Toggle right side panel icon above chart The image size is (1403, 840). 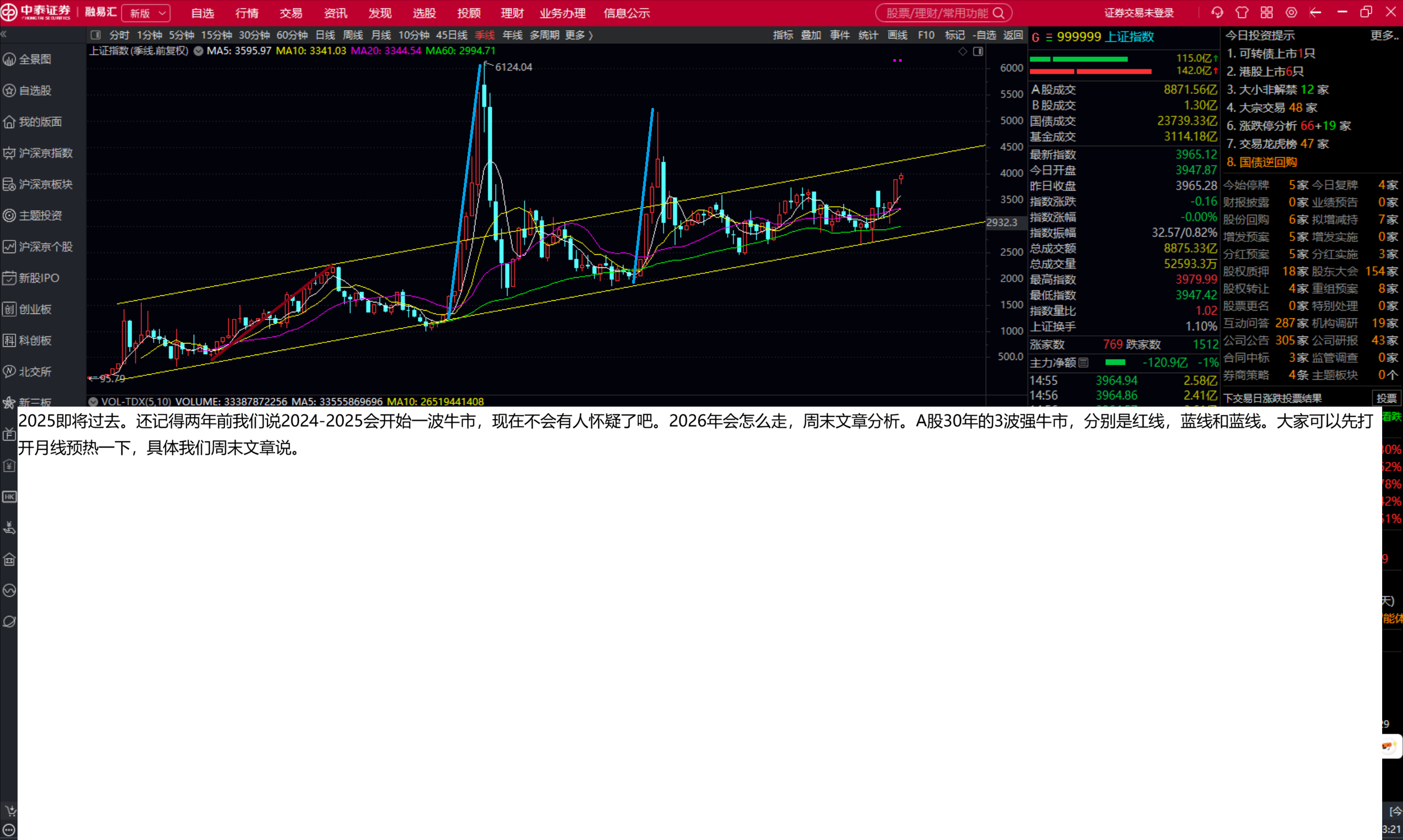coord(978,52)
